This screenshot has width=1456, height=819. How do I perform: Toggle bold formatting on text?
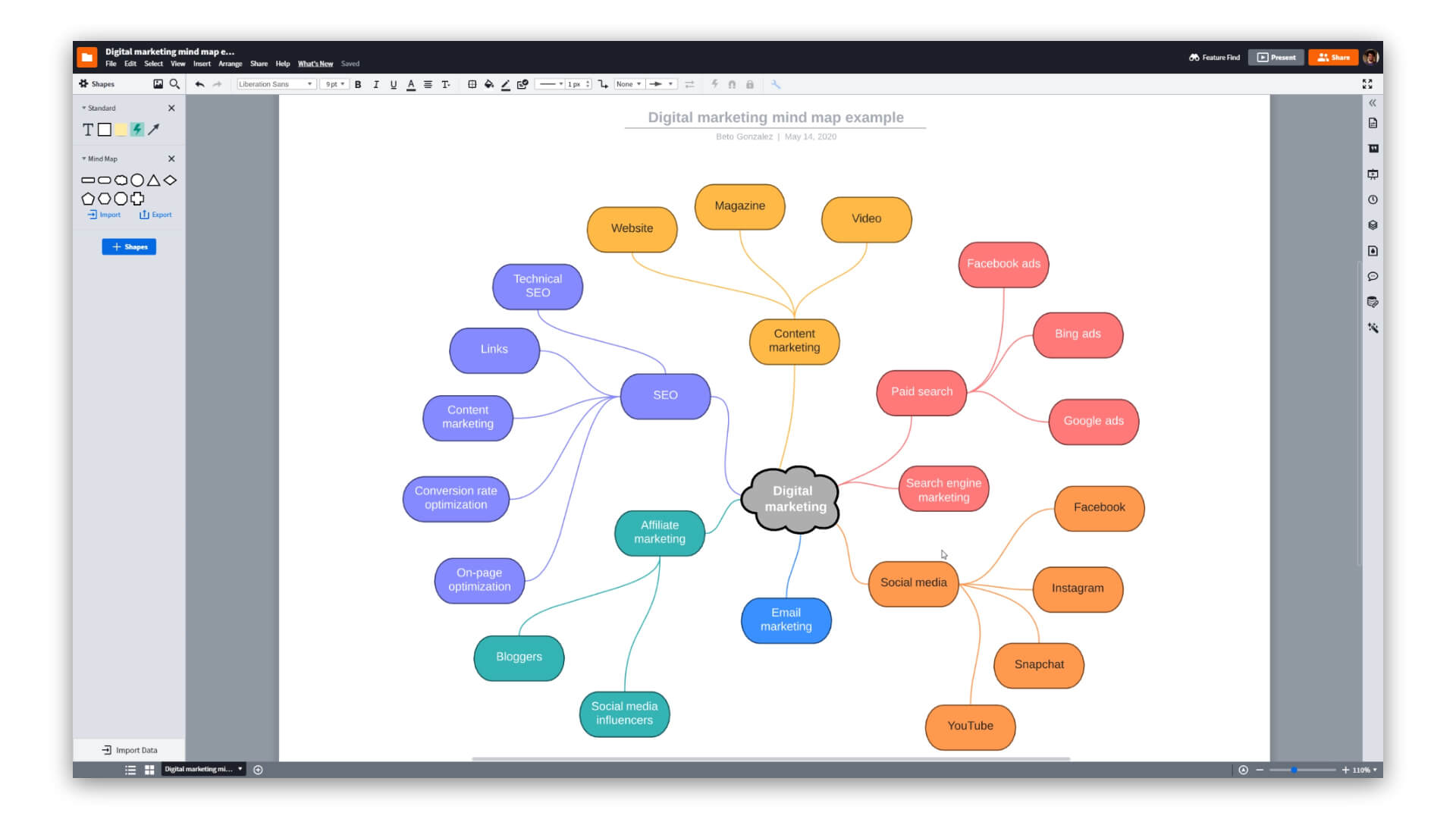(x=359, y=84)
